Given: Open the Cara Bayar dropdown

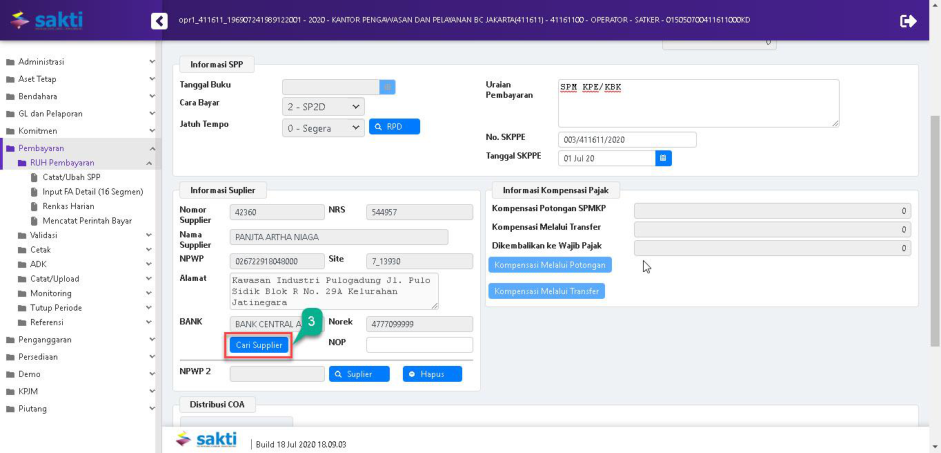Looking at the screenshot, I should point(323,106).
